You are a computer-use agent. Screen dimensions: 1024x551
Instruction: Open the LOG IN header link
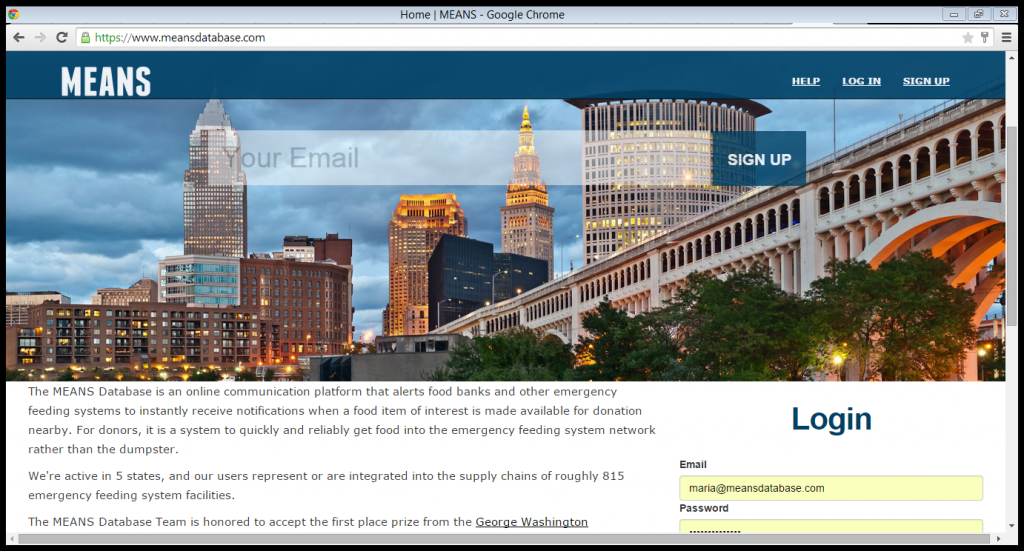pos(861,81)
